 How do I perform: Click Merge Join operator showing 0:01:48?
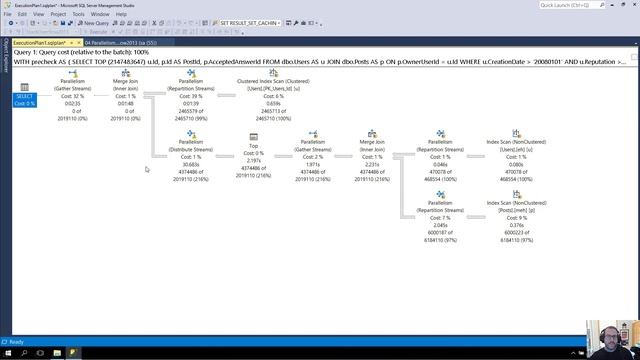[x=125, y=96]
